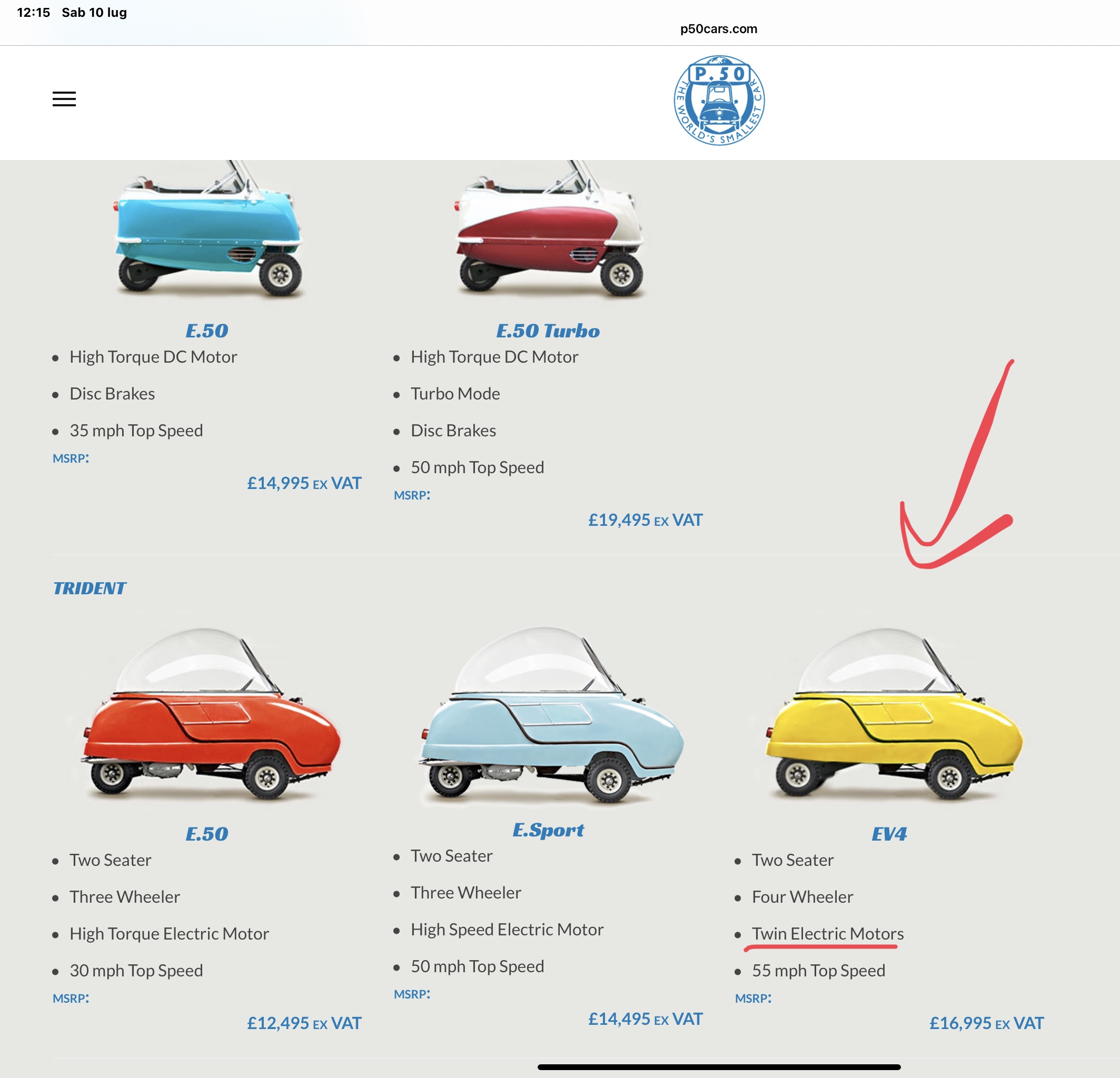Click 'High Torque Electric Motor' feature

pos(169,934)
